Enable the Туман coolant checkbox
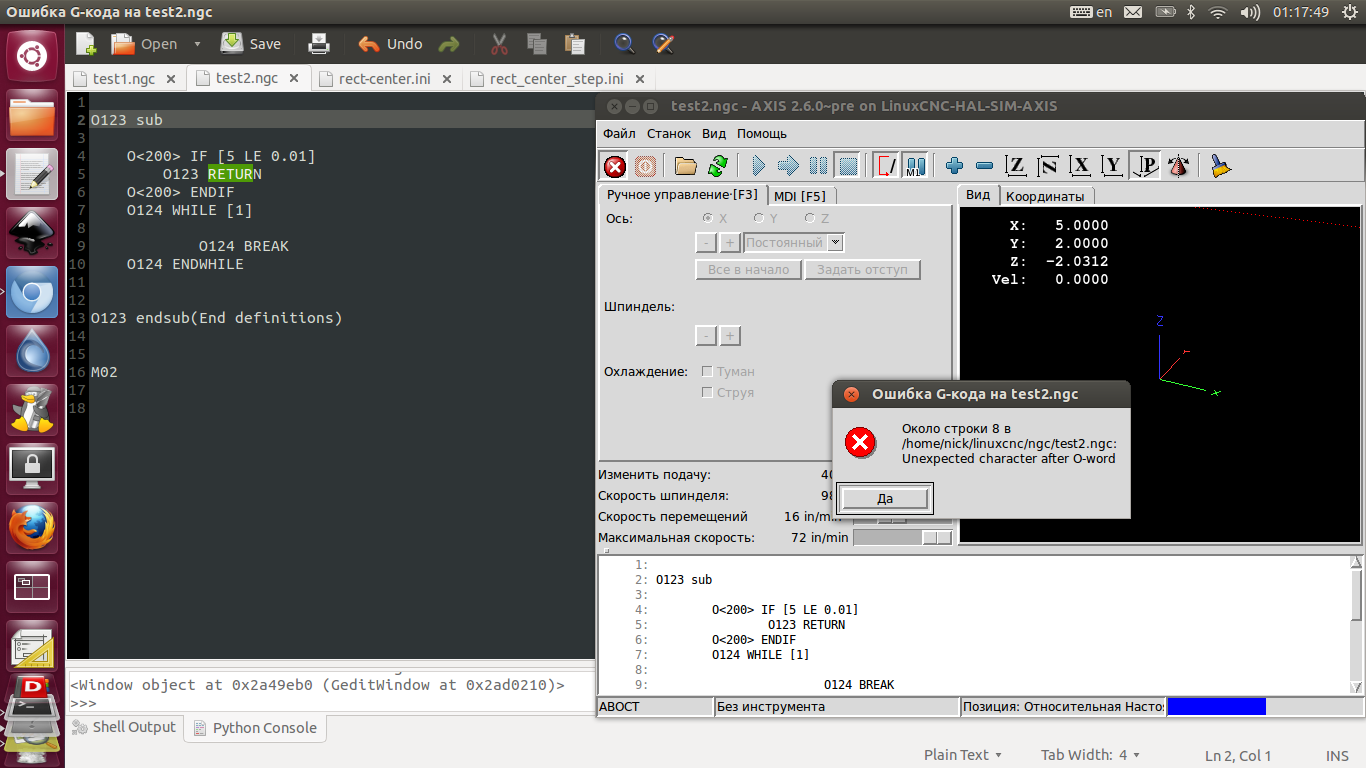The height and width of the screenshot is (768, 1366). point(708,371)
